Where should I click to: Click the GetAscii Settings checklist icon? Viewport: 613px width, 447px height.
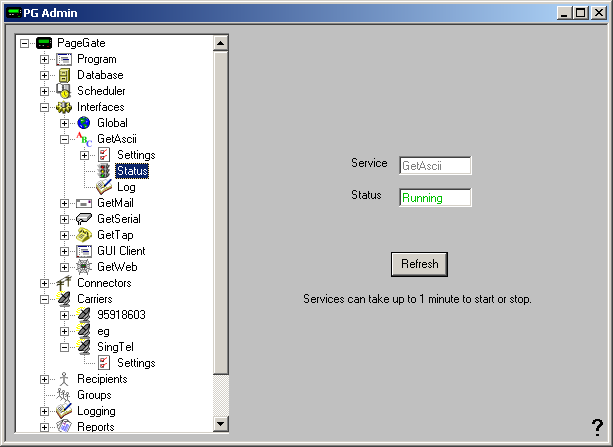click(x=104, y=155)
